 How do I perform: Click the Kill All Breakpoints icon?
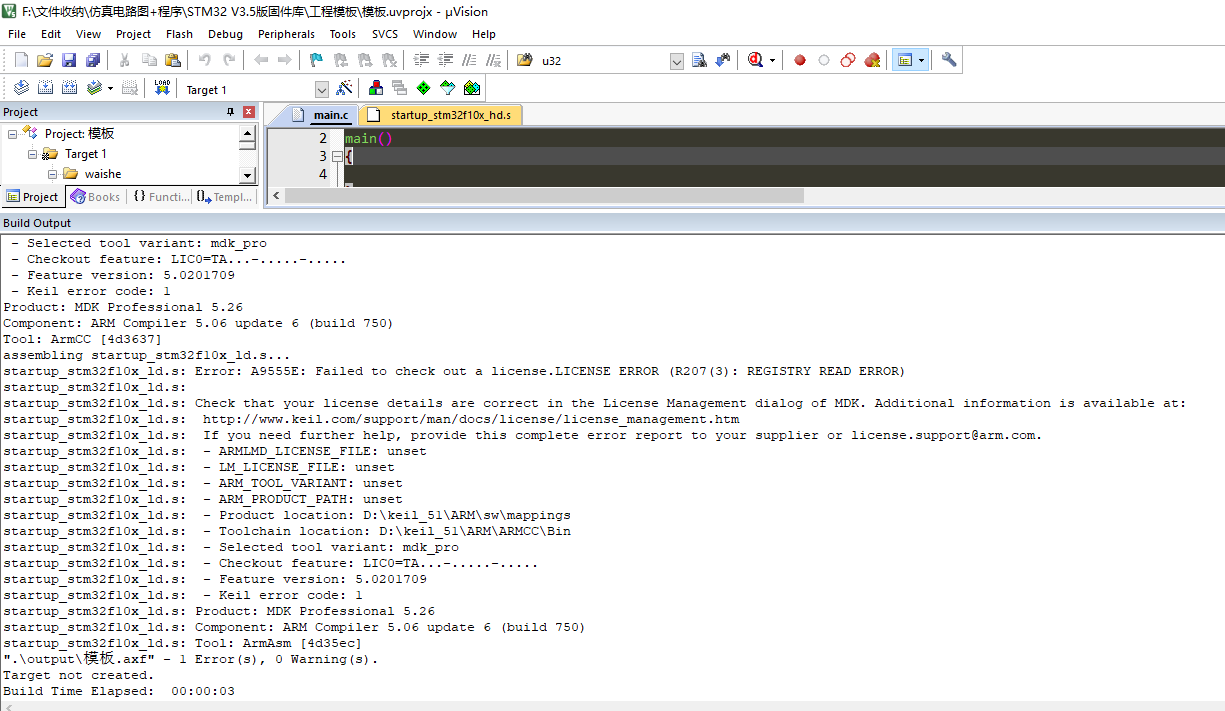click(872, 61)
